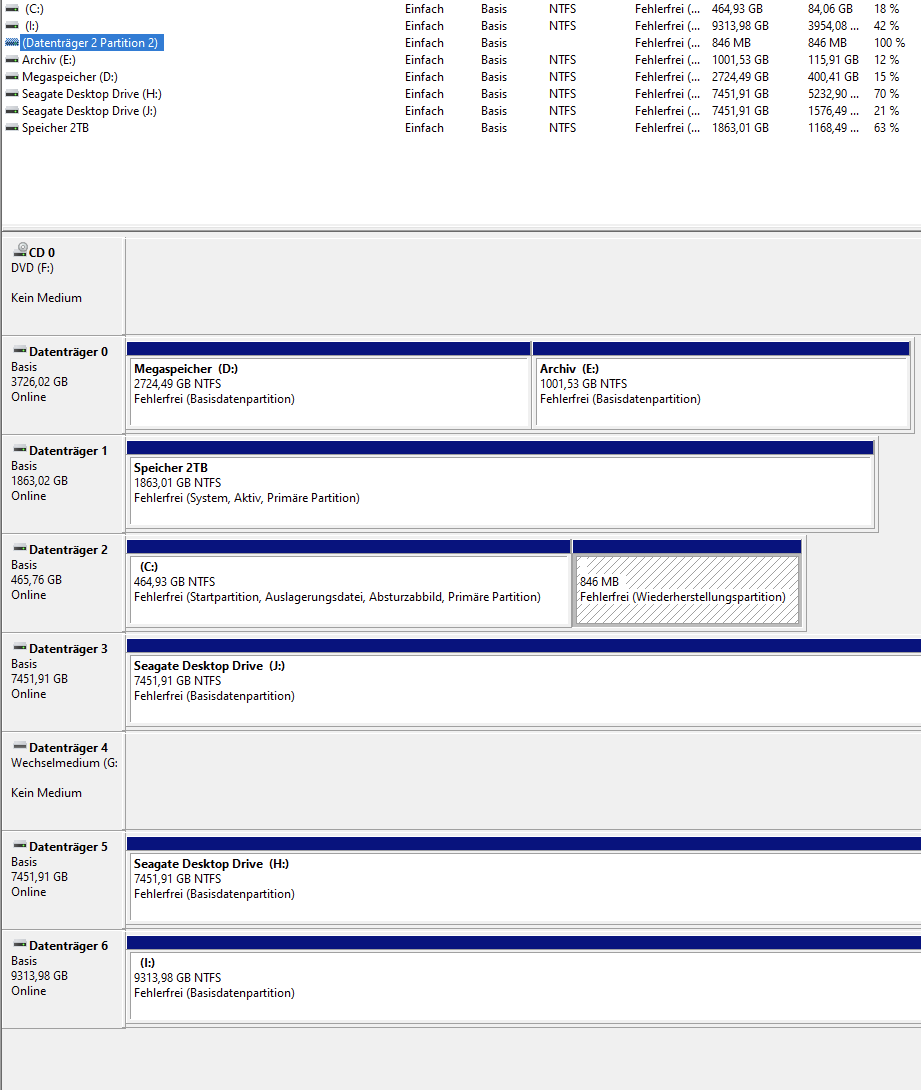The image size is (921, 1090).
Task: Click 'NTFS' file system cell in (C:) list row
Action: pyautogui.click(x=562, y=9)
